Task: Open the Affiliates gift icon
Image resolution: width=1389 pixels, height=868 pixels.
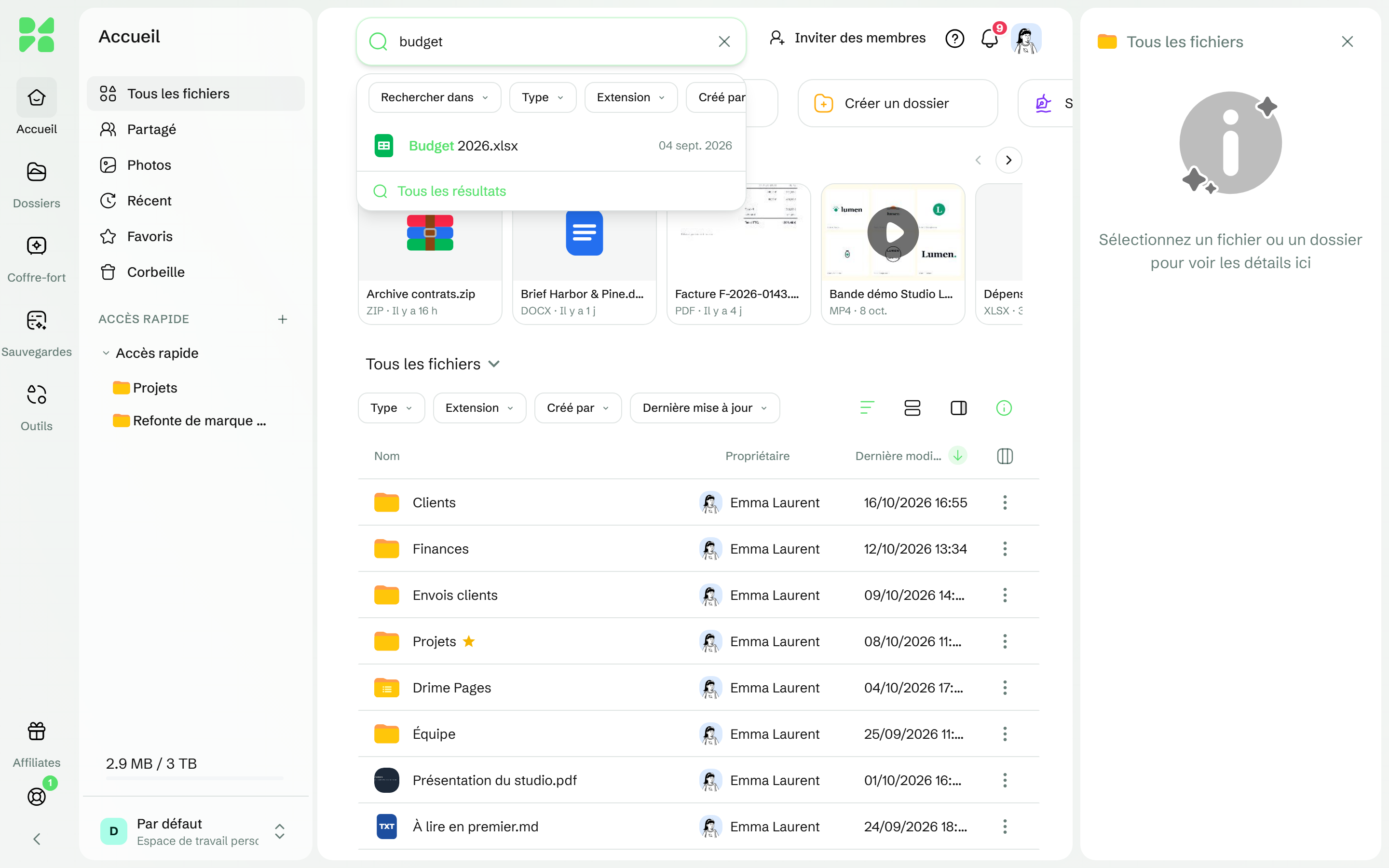Action: coord(36,731)
